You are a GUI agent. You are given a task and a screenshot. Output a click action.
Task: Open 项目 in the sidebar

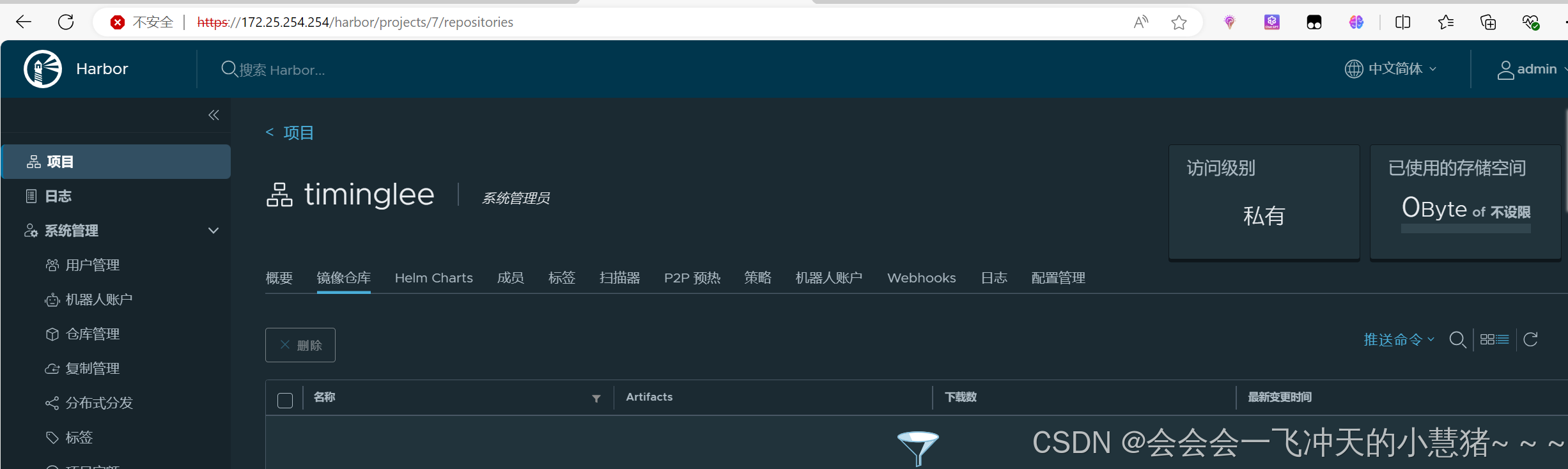pos(116,162)
